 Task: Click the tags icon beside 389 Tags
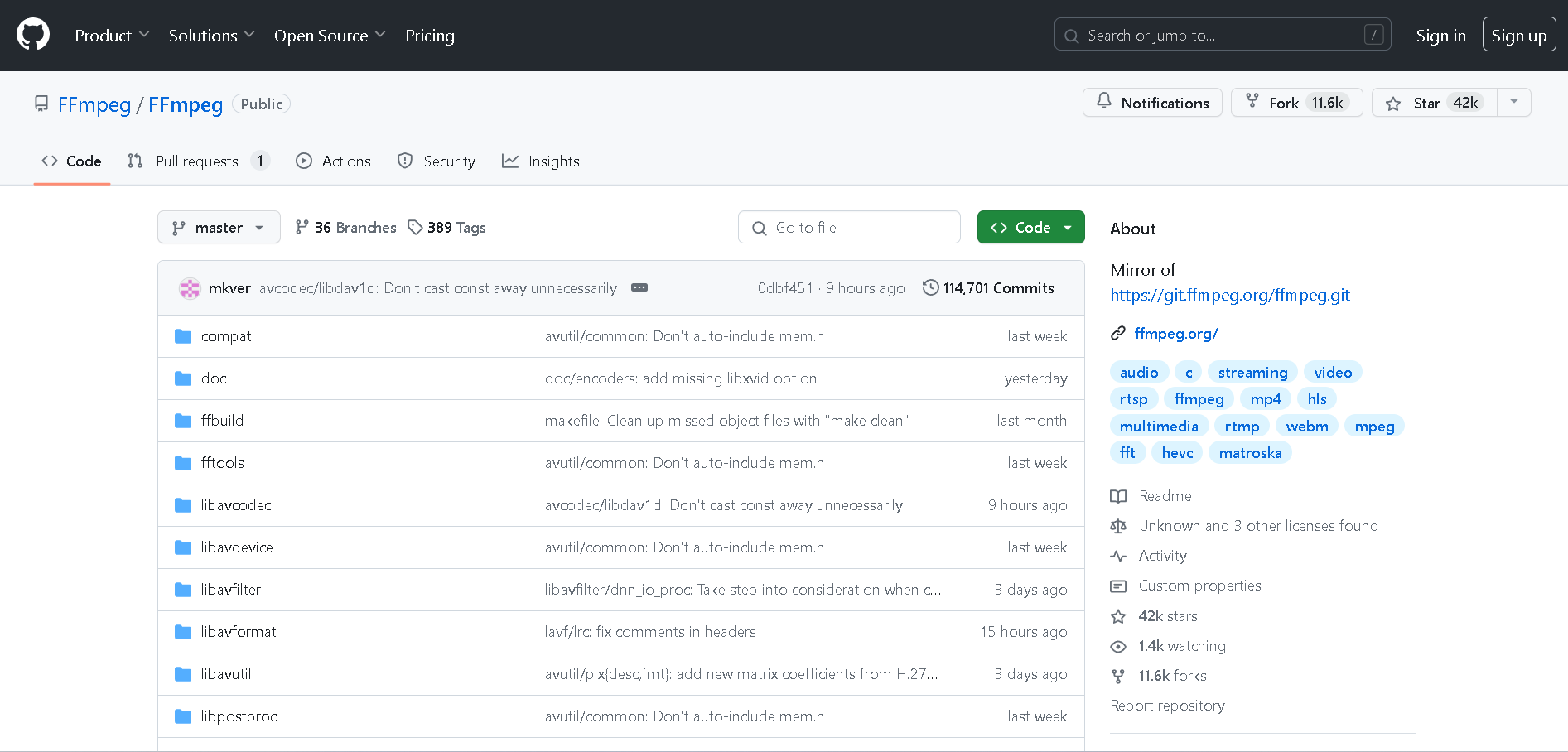[x=415, y=228]
